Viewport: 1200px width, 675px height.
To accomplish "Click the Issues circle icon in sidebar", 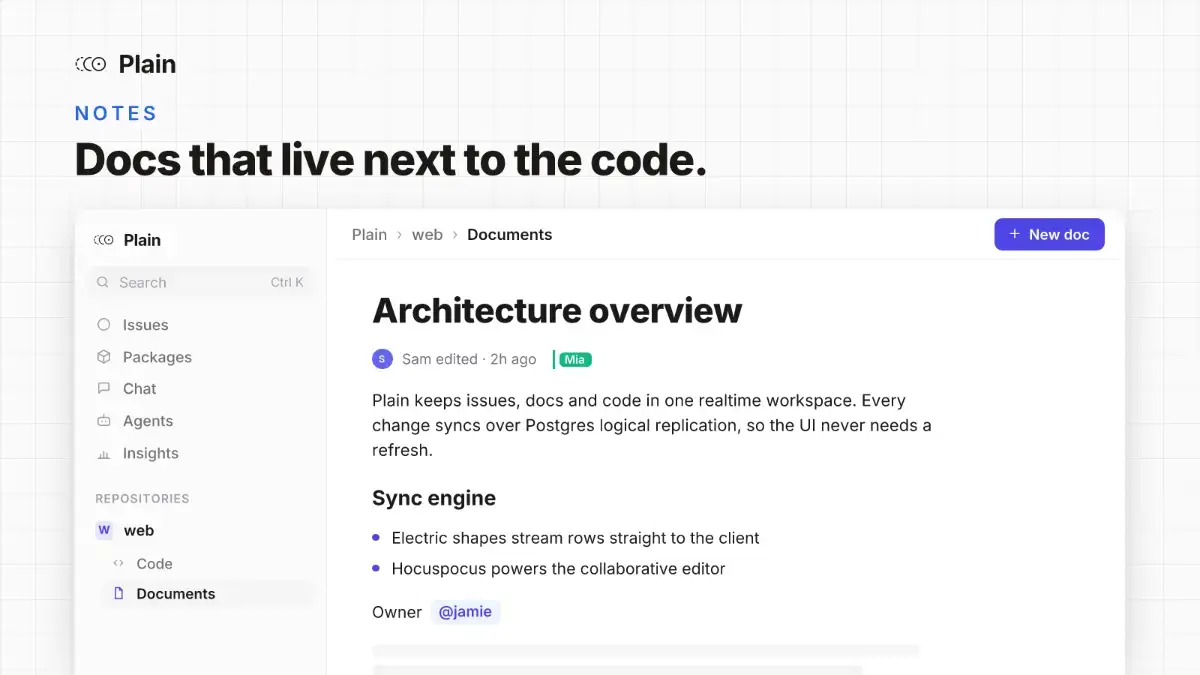I will (104, 325).
